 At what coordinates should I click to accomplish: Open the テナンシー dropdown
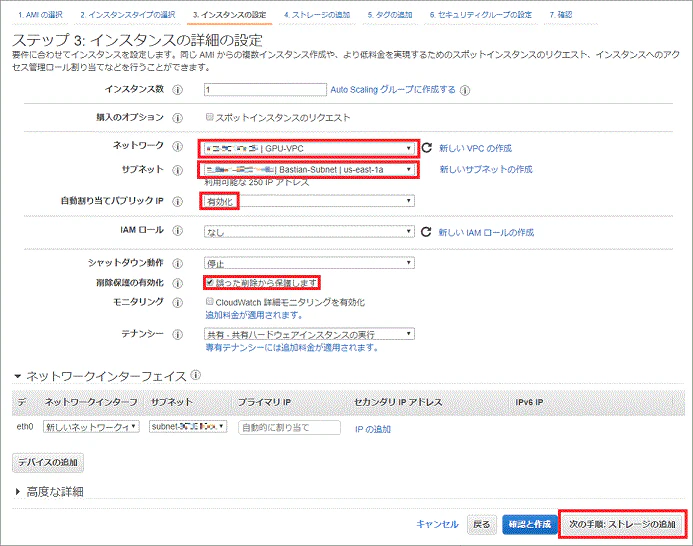(x=309, y=334)
